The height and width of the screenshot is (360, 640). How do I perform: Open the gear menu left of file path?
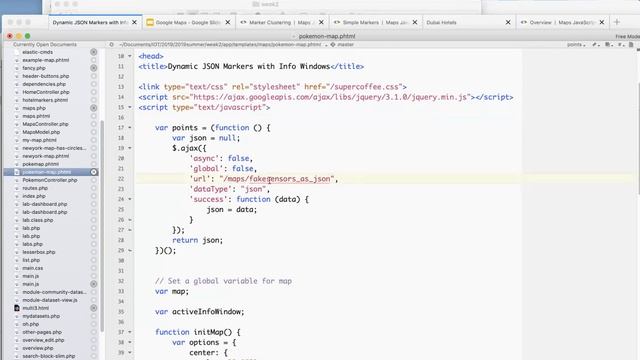[111, 44]
